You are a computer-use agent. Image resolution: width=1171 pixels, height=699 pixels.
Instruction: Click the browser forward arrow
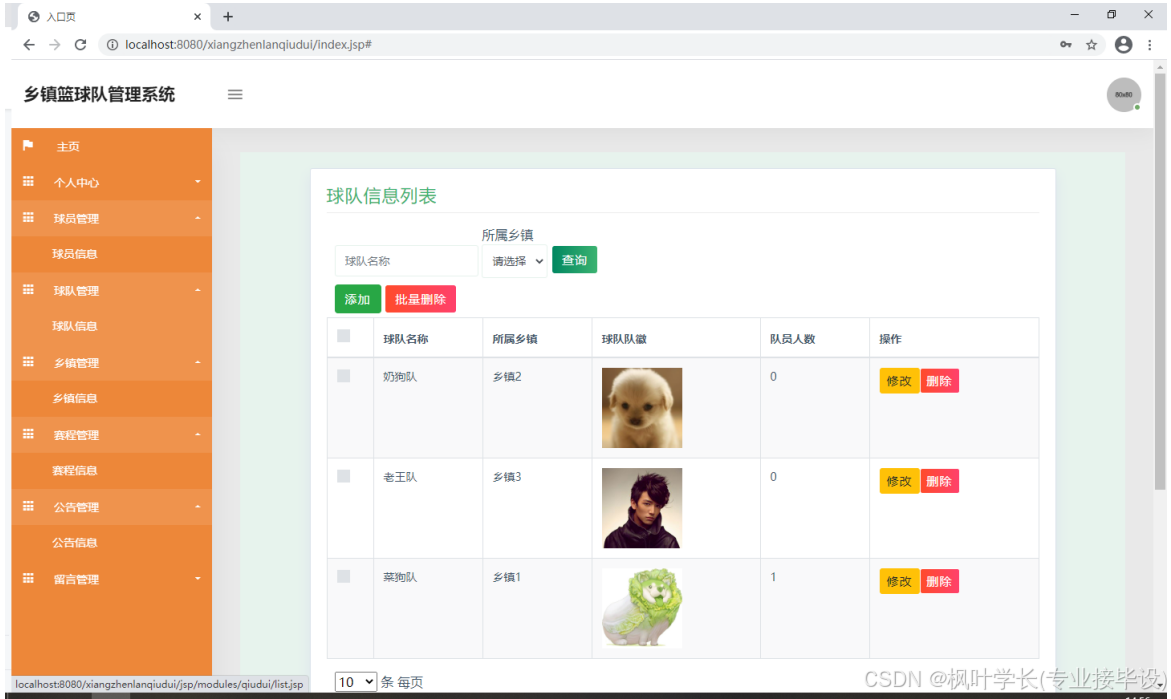tap(55, 45)
